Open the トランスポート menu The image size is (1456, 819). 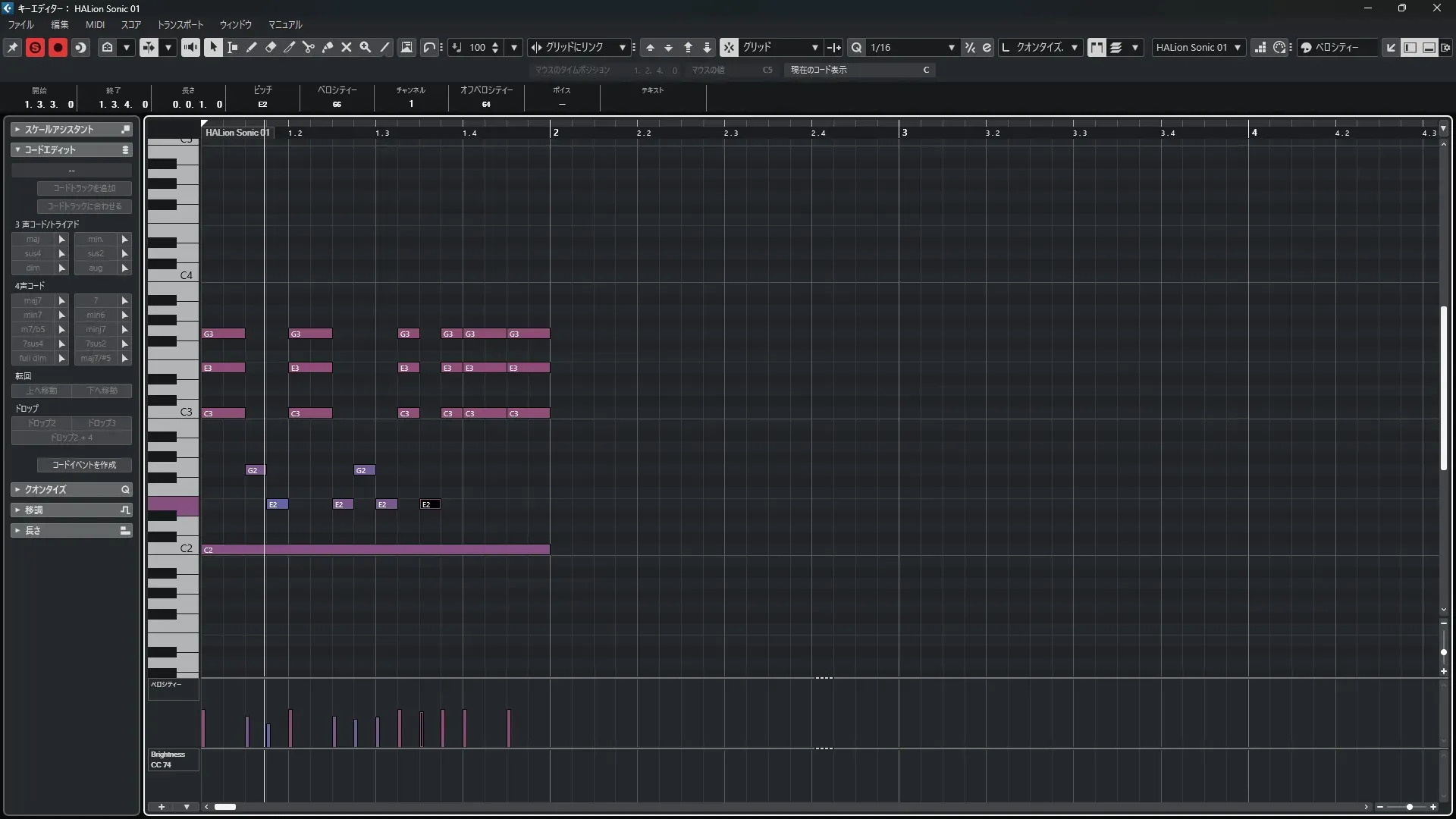point(180,24)
